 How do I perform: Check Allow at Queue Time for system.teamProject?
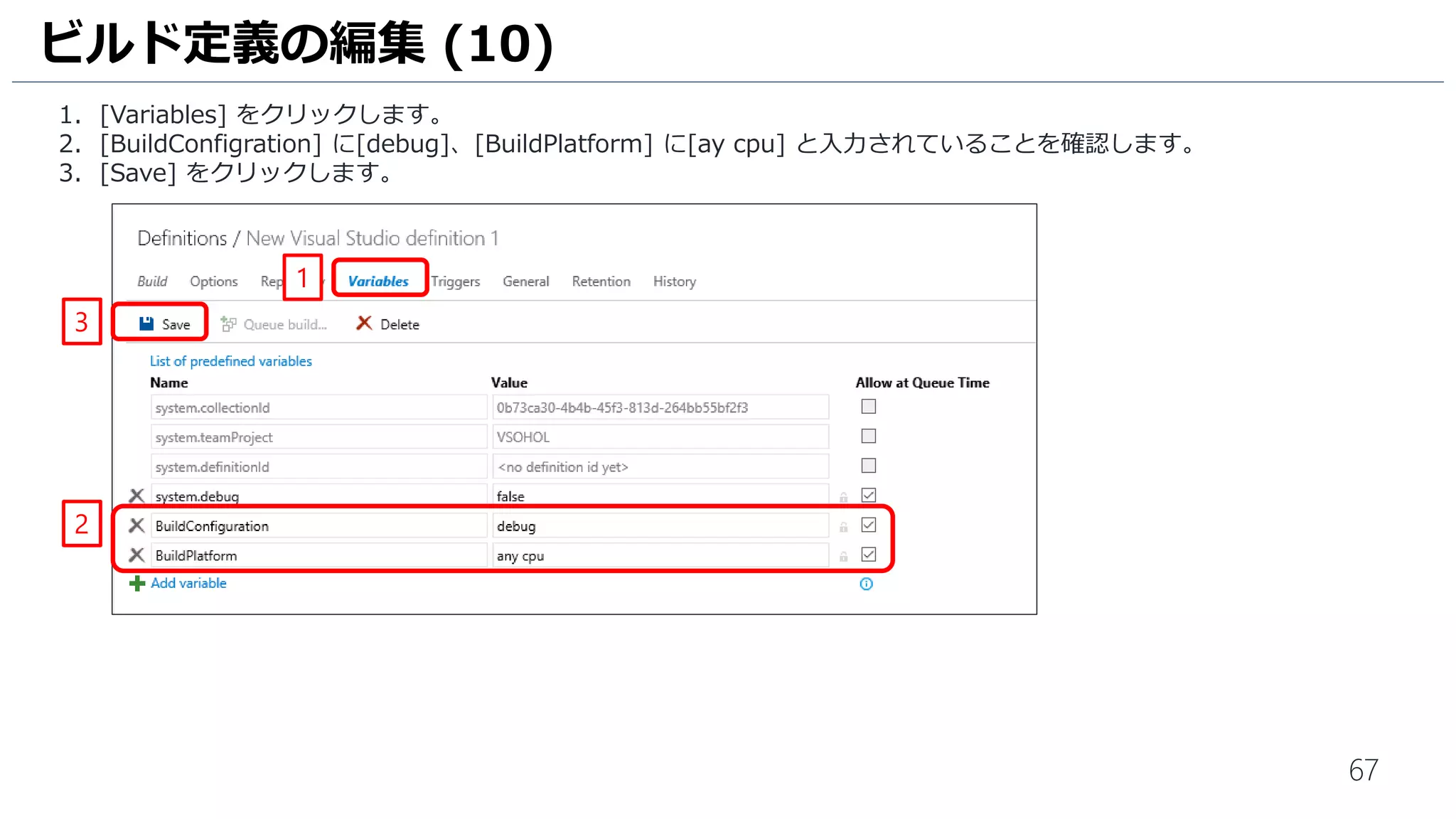tap(868, 436)
